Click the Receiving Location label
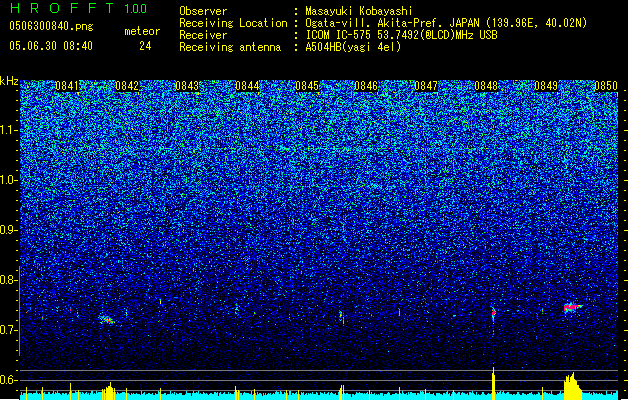 [x=233, y=23]
